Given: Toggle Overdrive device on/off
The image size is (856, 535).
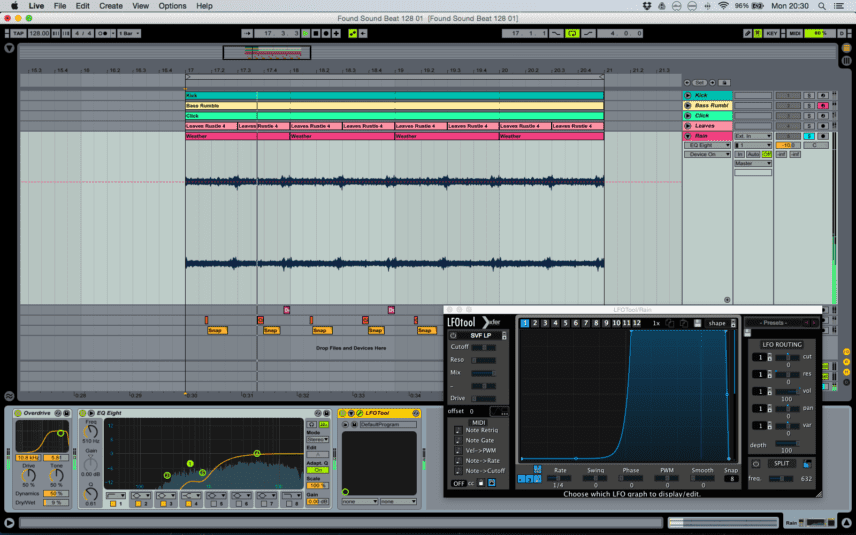Looking at the screenshot, I should click(x=17, y=413).
